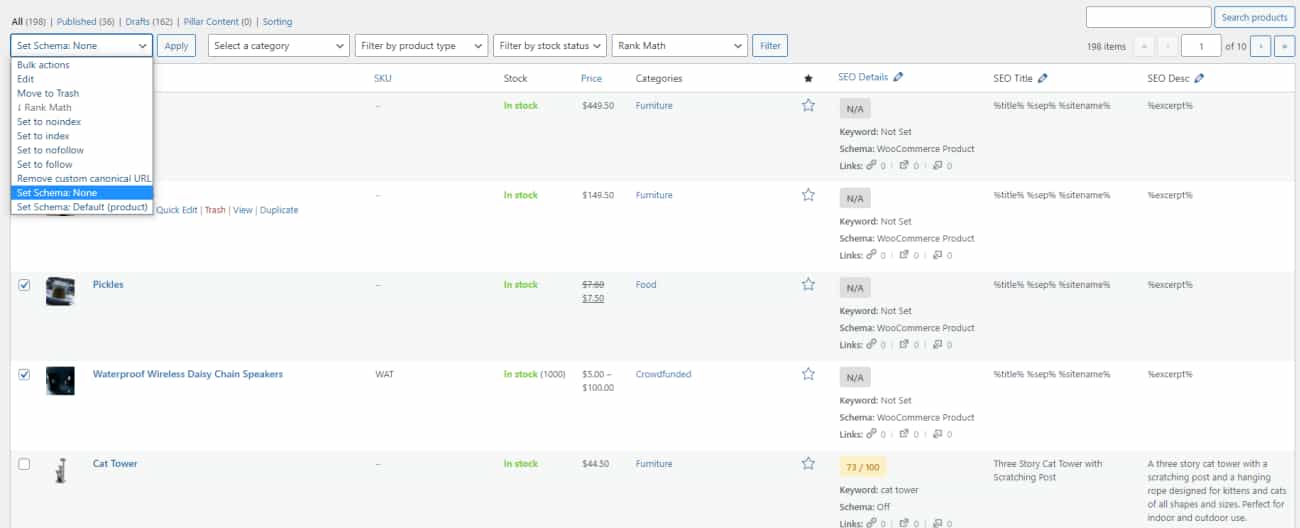Image resolution: width=1300 pixels, height=528 pixels.
Task: Toggle featured star on $149.50 product
Action: point(808,195)
